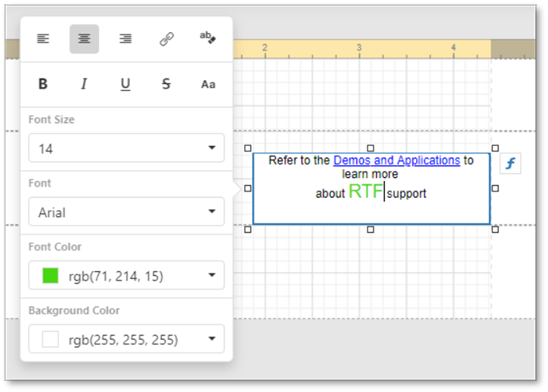
Task: Toggle italic formatting
Action: 84,84
